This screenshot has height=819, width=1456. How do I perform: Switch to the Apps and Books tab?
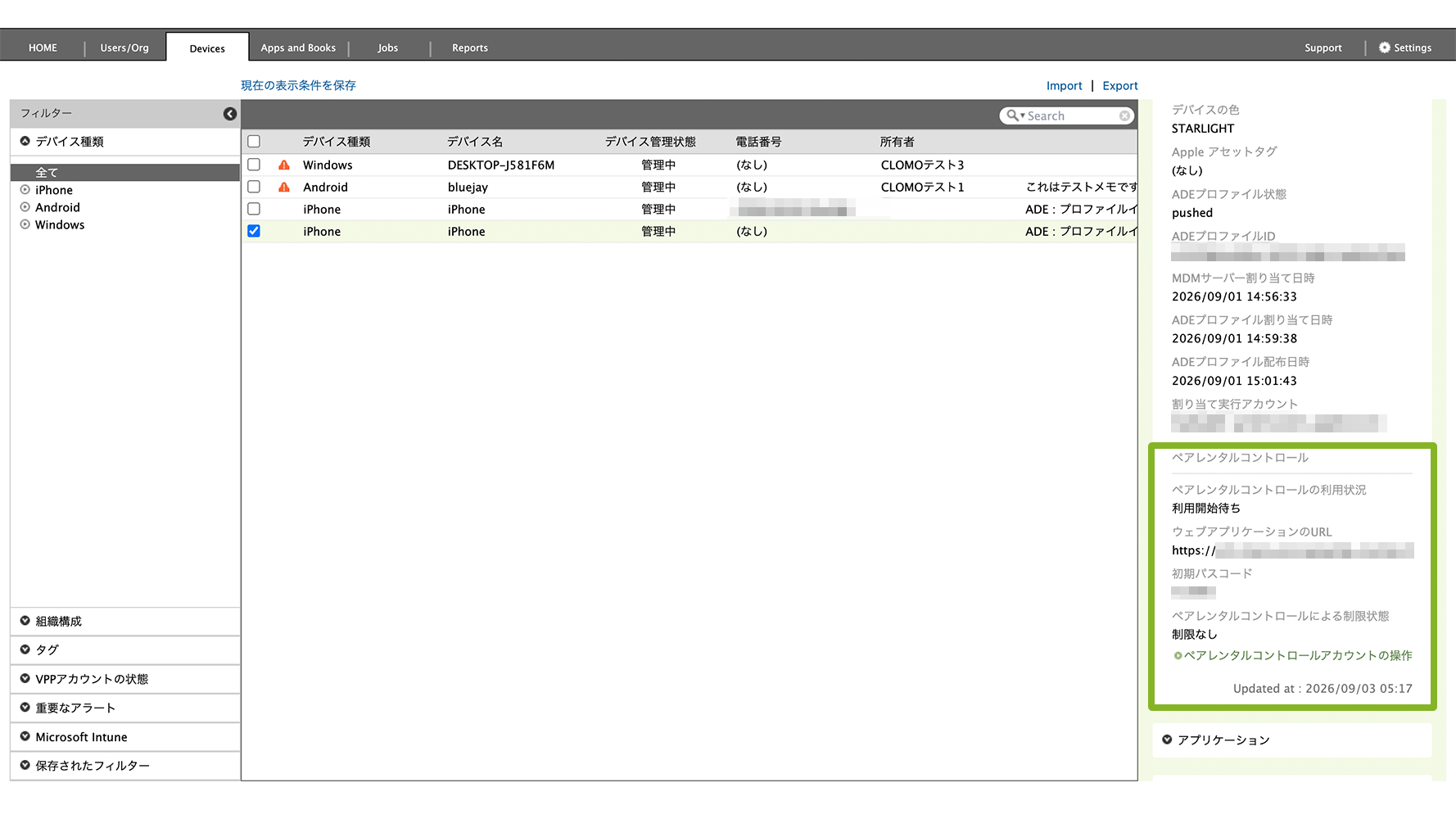[298, 48]
